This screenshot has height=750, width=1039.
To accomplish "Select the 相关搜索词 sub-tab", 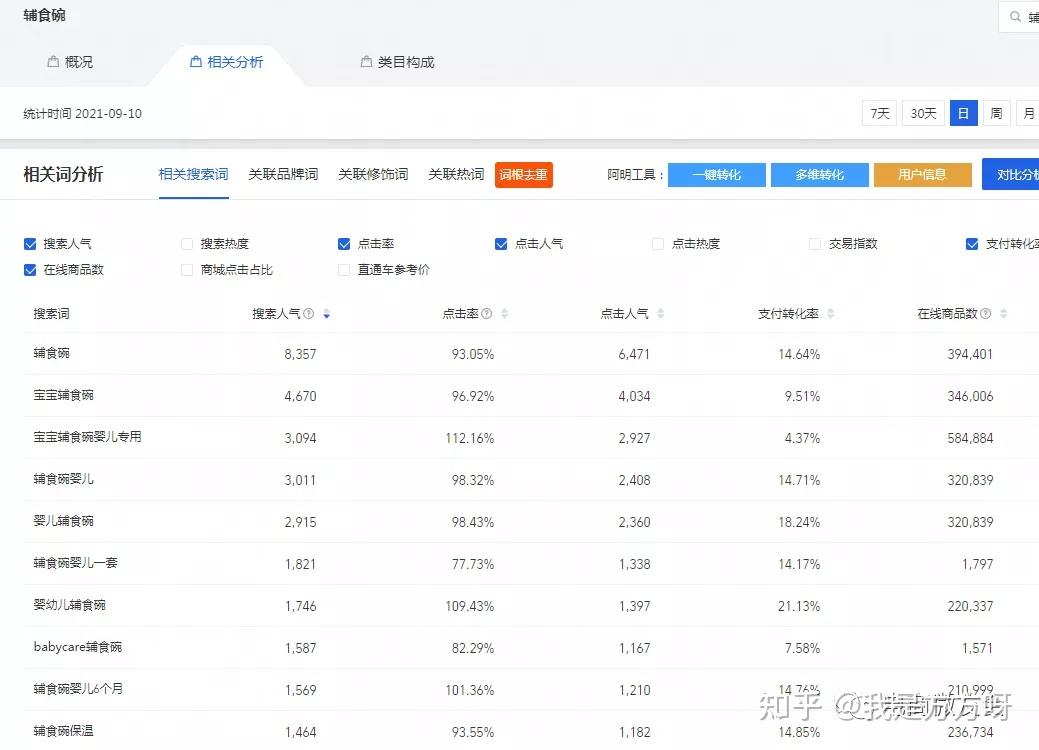I will pos(193,174).
